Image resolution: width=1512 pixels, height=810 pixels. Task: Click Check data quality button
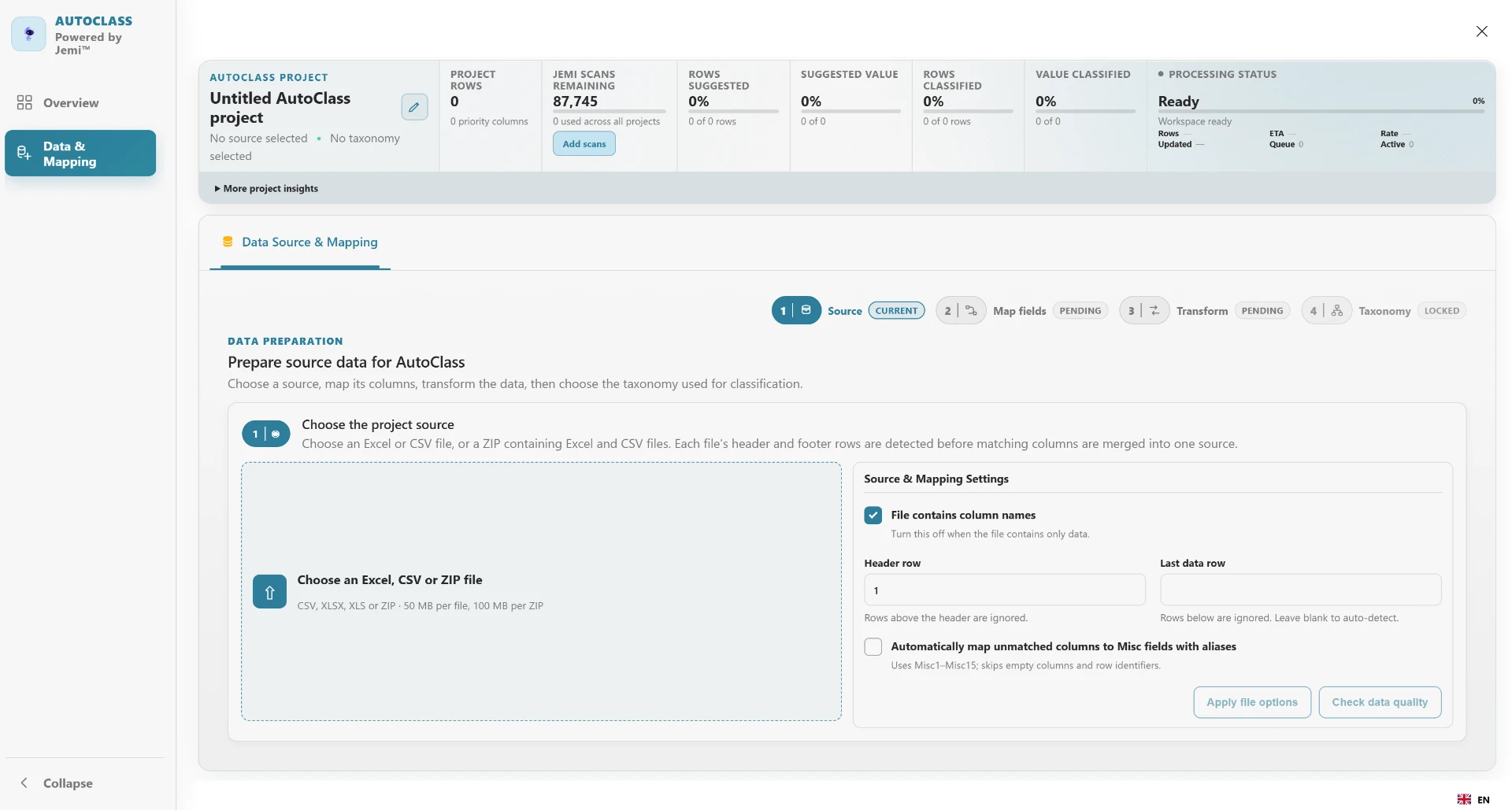pyautogui.click(x=1380, y=702)
